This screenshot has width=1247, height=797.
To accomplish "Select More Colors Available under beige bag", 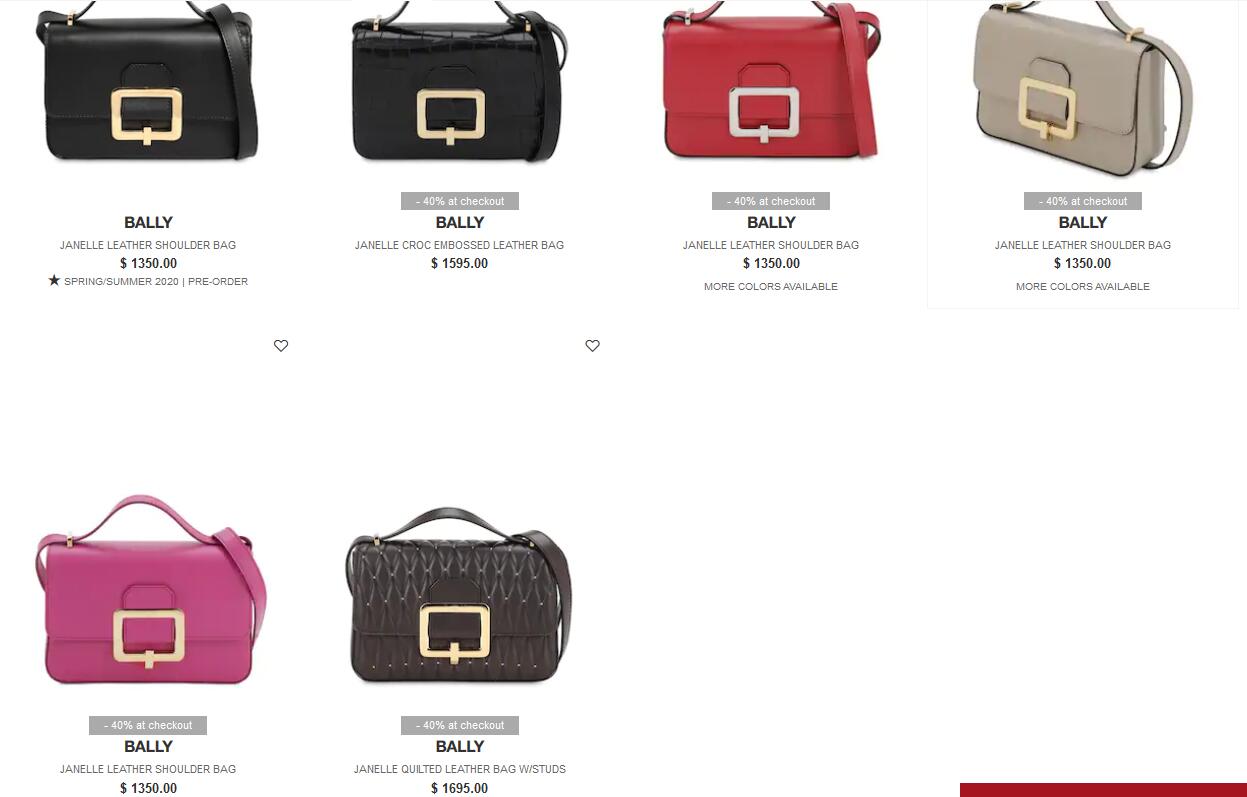I will [1083, 287].
